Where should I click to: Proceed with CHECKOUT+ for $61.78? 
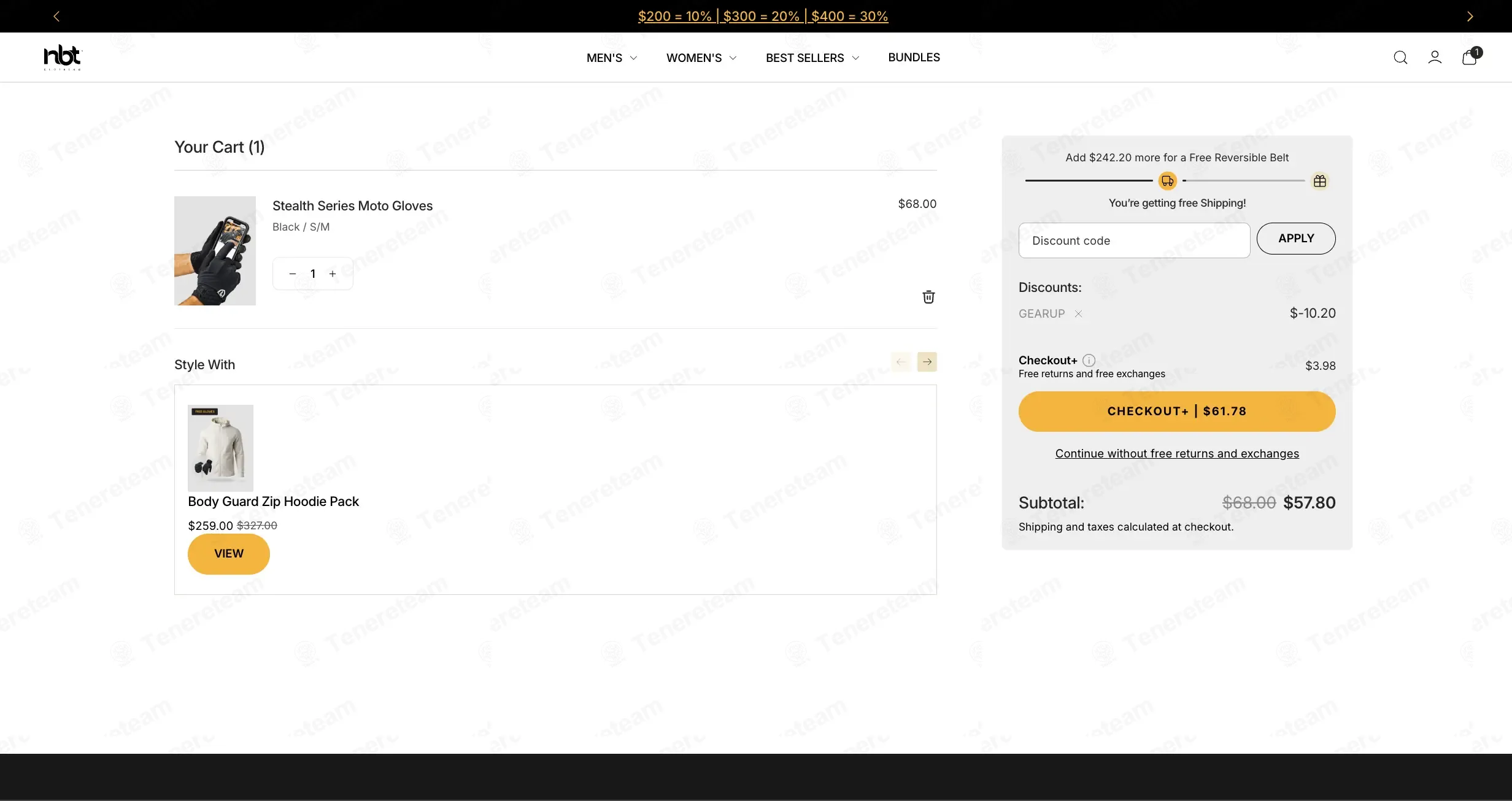coord(1177,412)
